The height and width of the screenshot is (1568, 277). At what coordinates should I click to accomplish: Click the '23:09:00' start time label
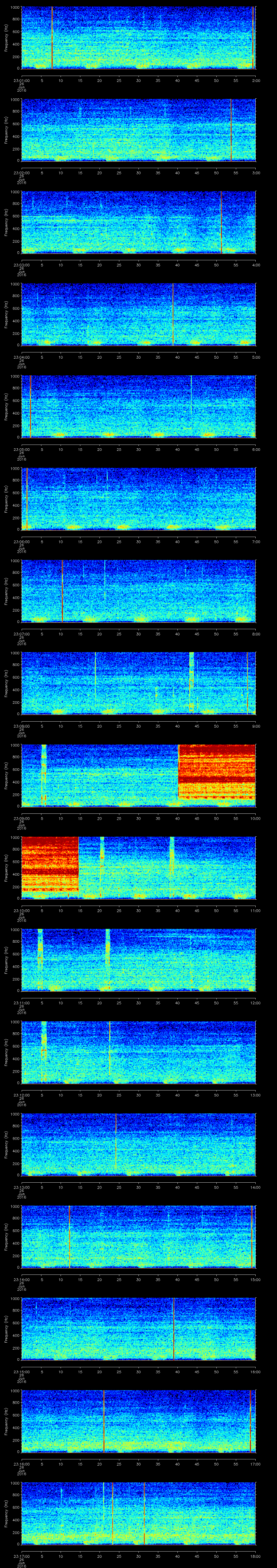click(21, 818)
